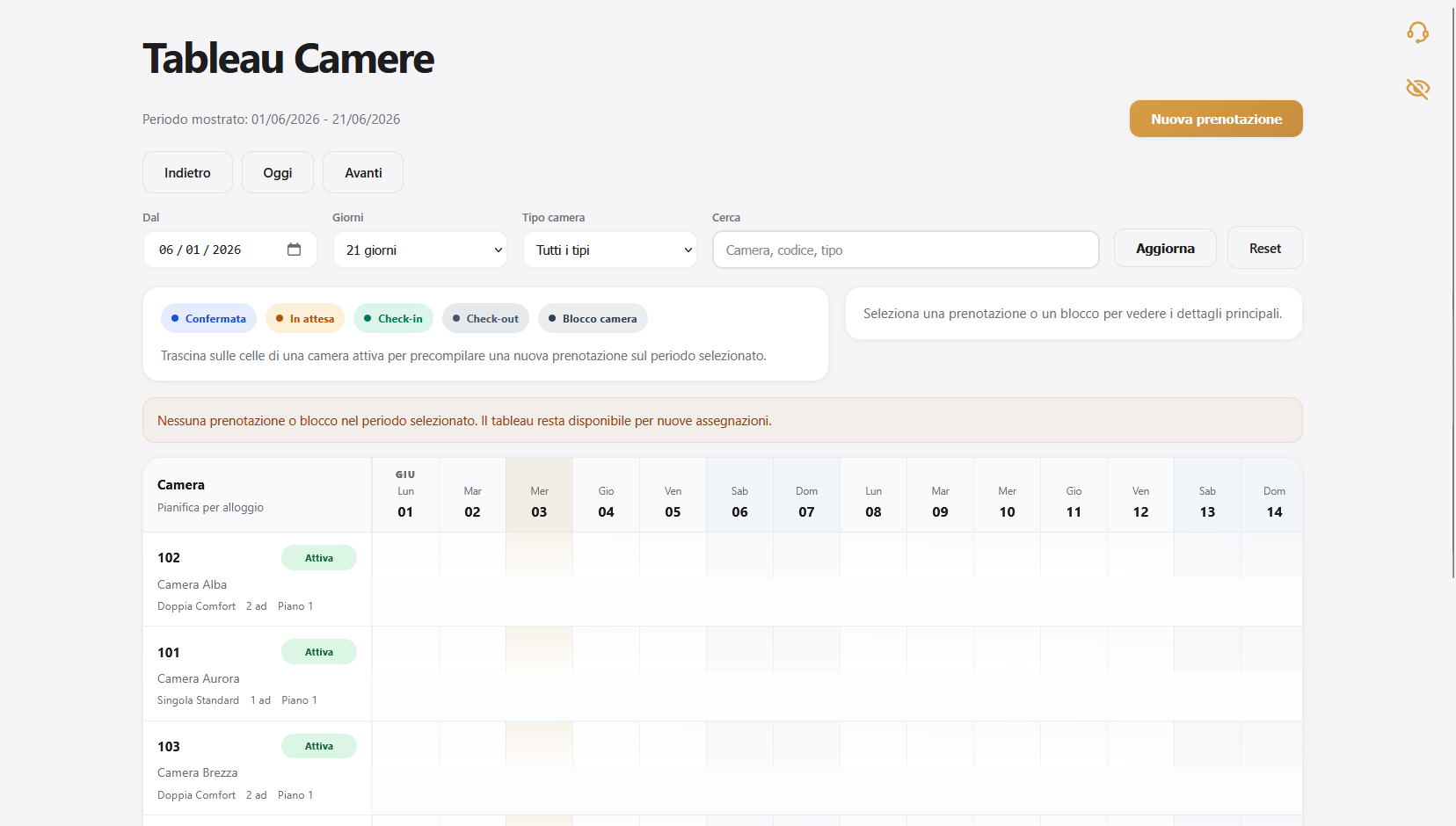
Task: Click the Mer 10 day header
Action: pos(1007,495)
